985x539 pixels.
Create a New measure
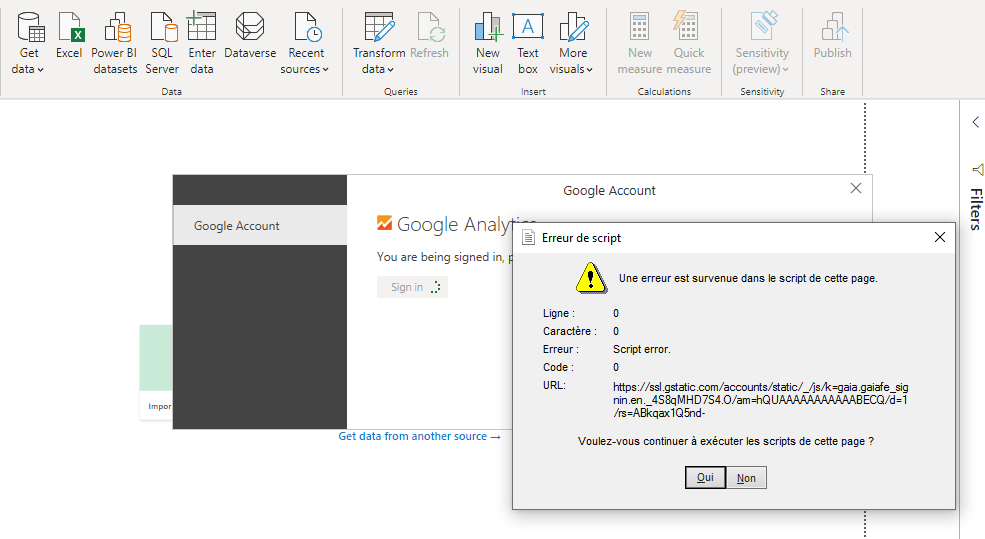[639, 44]
